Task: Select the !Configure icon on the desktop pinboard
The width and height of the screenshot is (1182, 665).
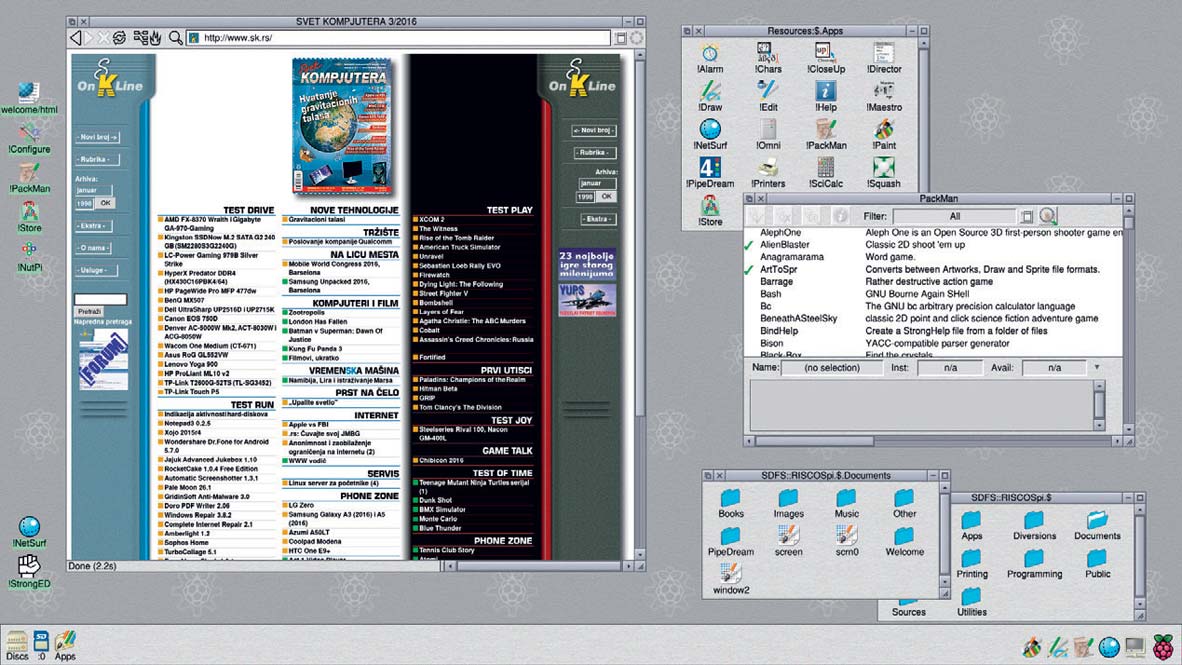Action: (29, 139)
